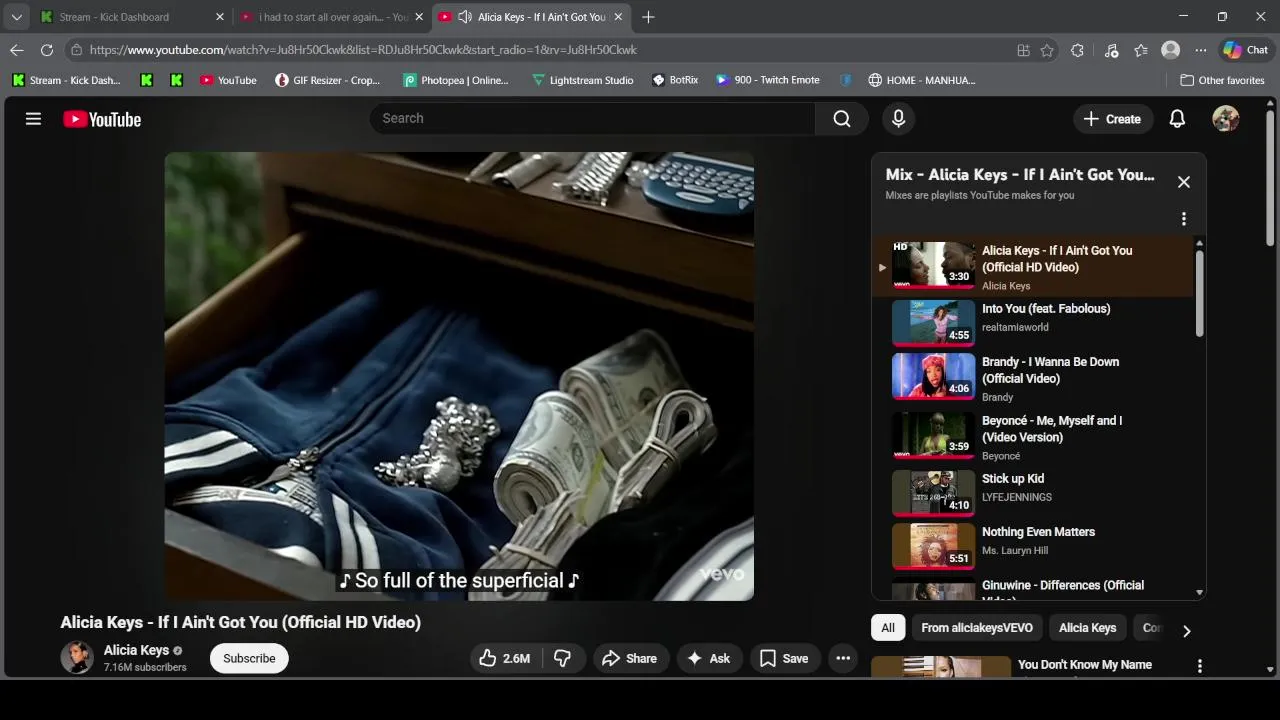Open the favorites list toolbar icon
This screenshot has height=720, width=1280.
click(1141, 50)
